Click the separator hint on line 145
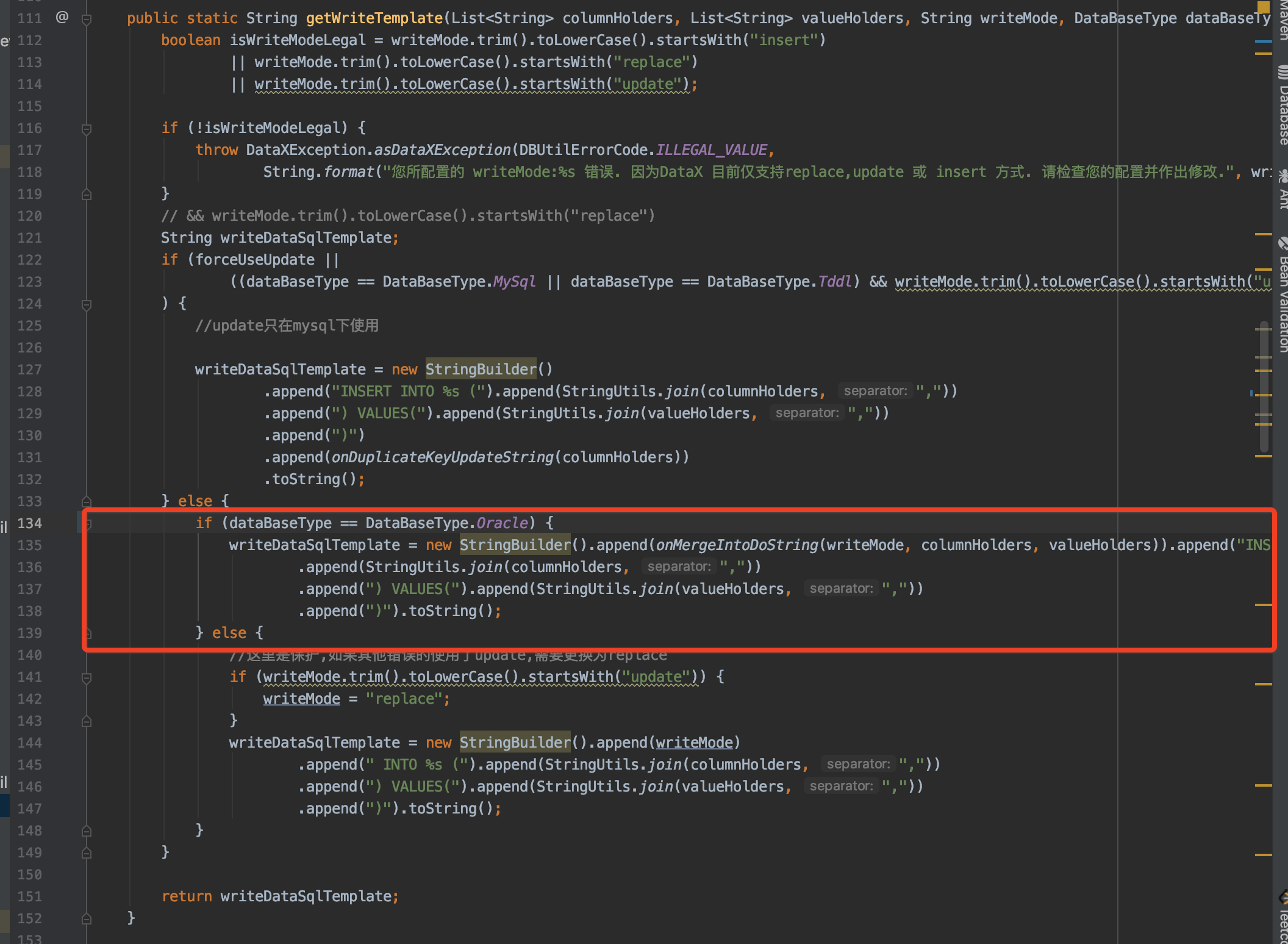1288x944 pixels. pos(859,764)
